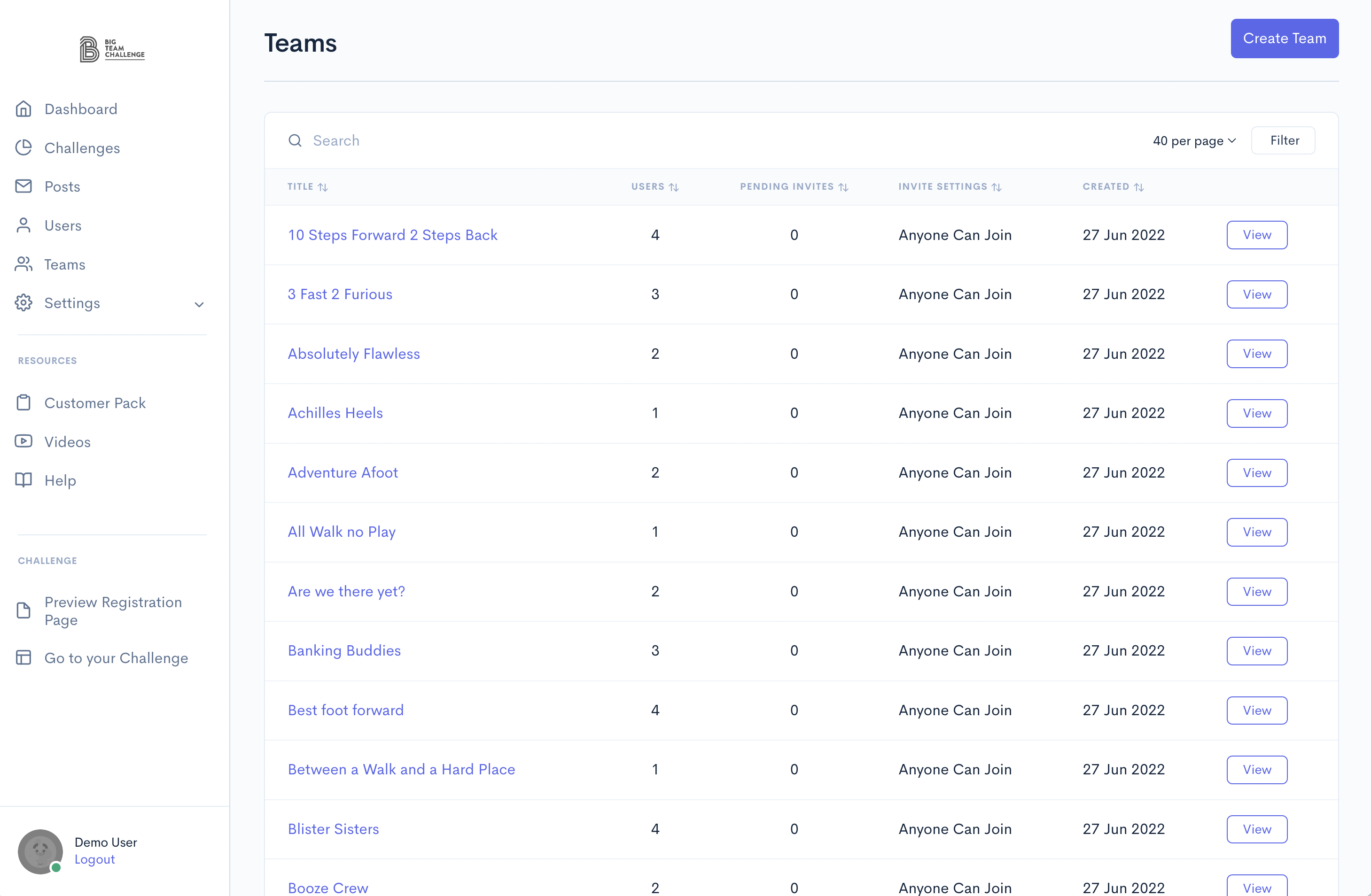Click View for 3 Fast 2 Furious
Image resolution: width=1371 pixels, height=896 pixels.
[x=1256, y=294]
